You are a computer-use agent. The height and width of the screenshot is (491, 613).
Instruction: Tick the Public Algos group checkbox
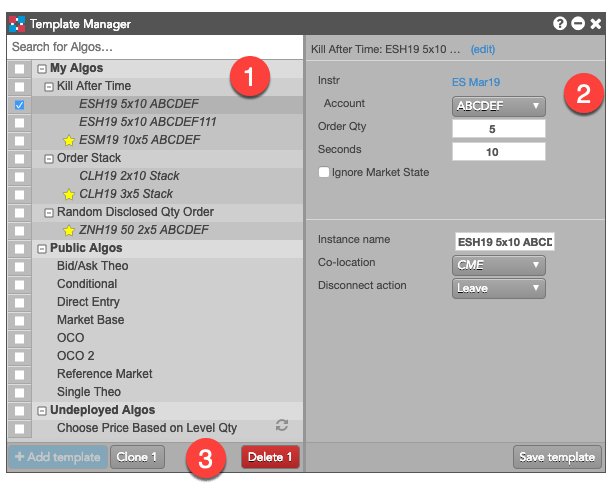click(x=19, y=249)
